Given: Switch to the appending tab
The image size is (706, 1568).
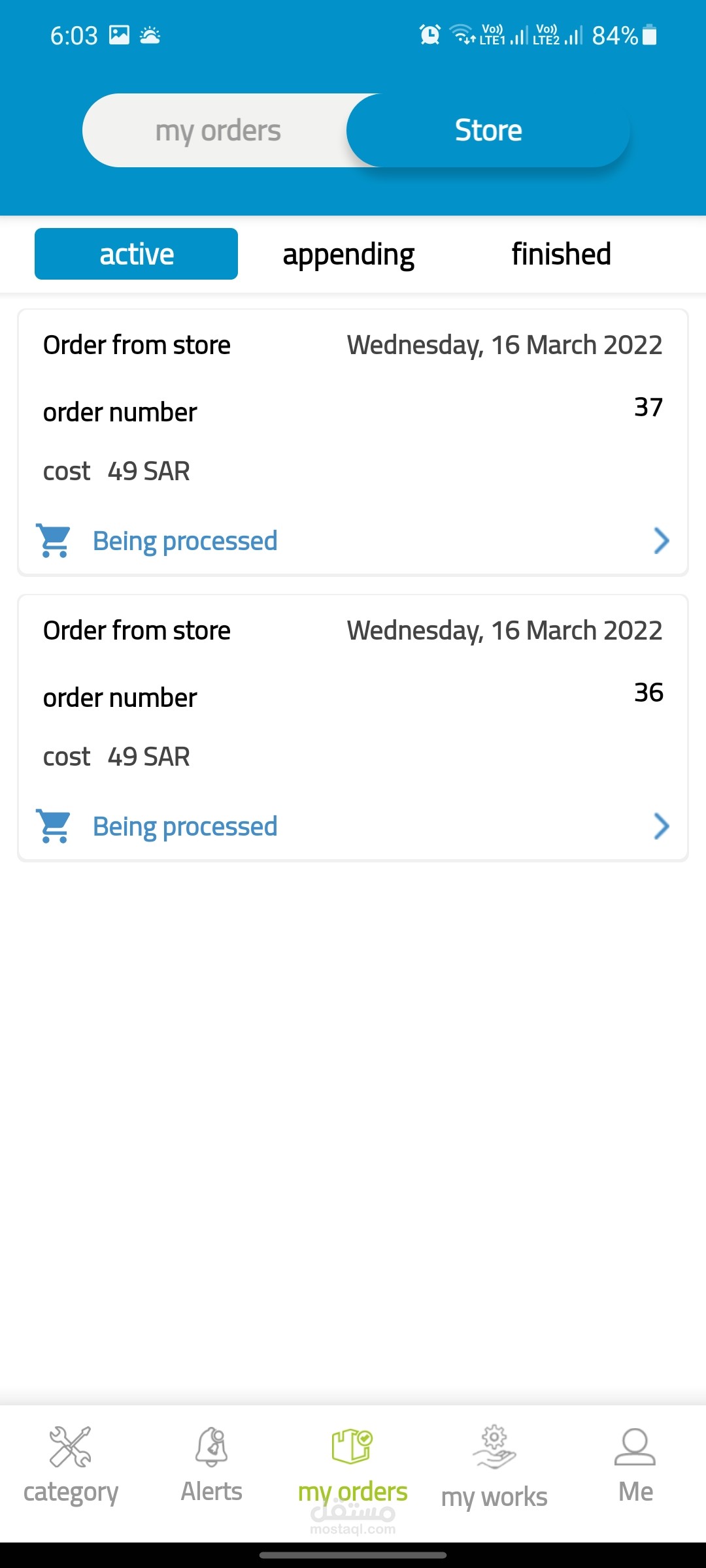Looking at the screenshot, I should (x=348, y=254).
